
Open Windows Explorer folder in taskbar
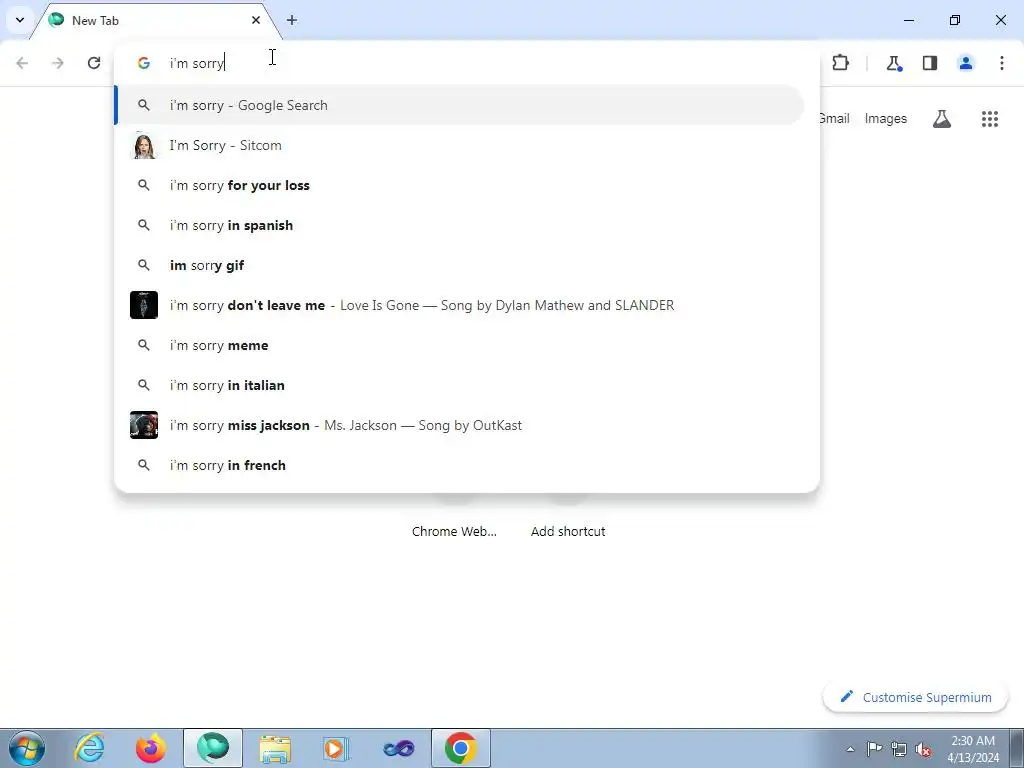[275, 748]
